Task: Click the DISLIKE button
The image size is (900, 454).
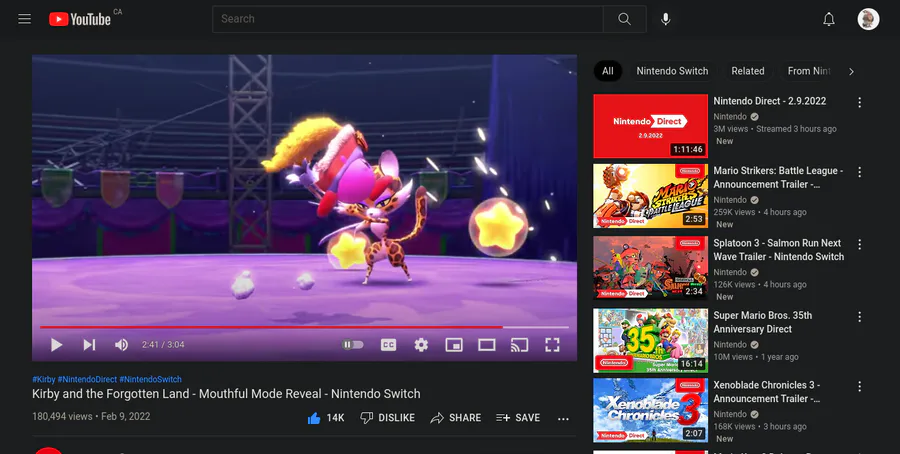Action: 387,418
